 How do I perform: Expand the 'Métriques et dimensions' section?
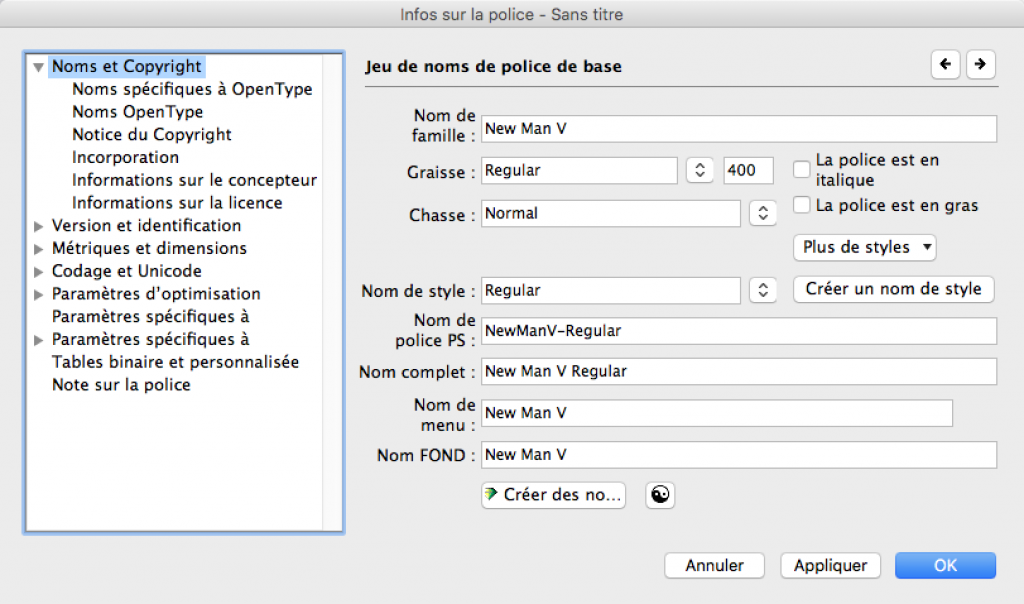tap(39, 249)
